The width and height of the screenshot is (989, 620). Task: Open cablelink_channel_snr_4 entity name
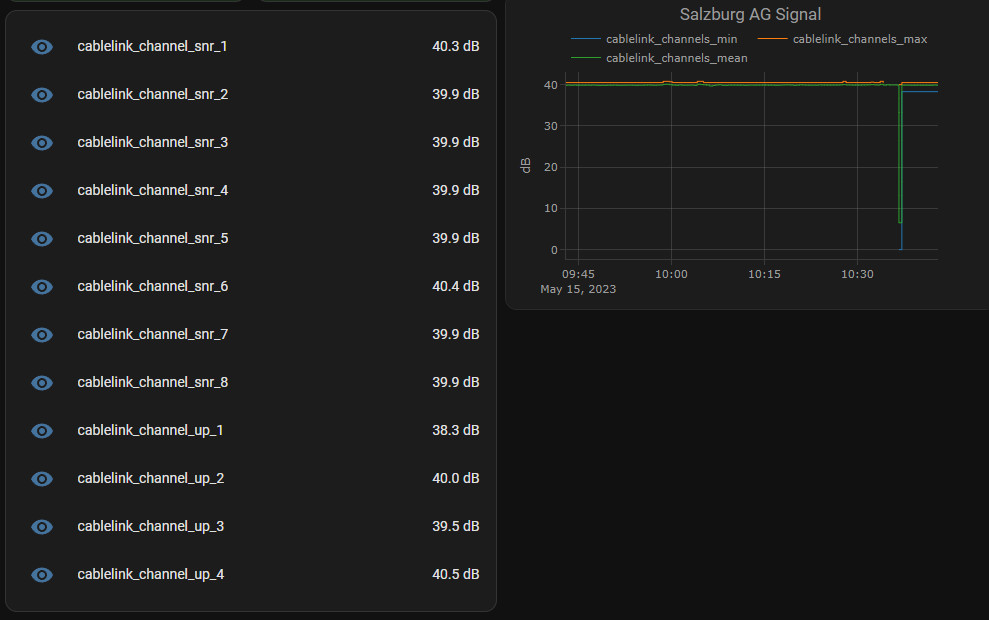153,191
